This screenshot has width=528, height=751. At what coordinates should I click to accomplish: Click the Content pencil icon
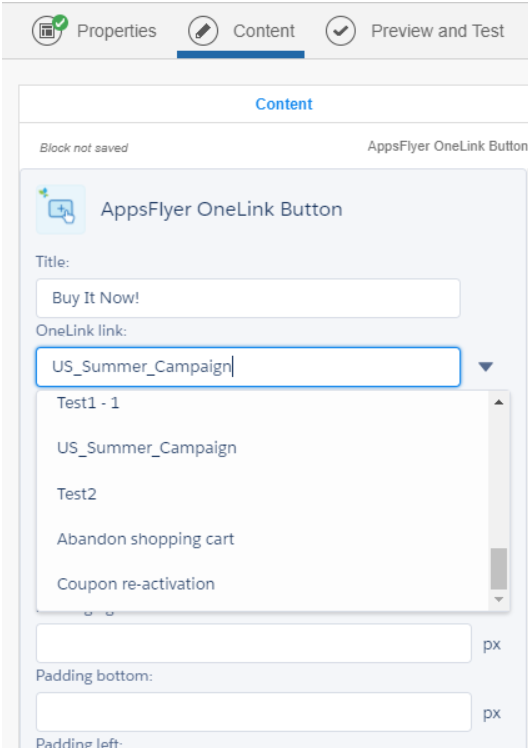(203, 31)
